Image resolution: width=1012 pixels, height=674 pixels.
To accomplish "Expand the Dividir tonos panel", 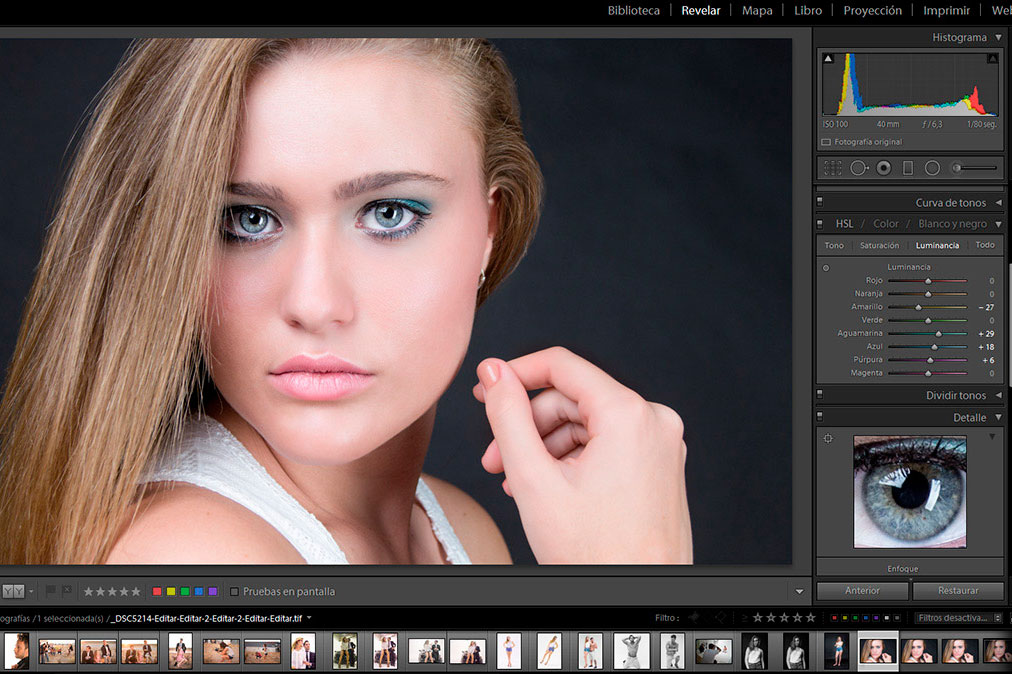I will pos(998,395).
